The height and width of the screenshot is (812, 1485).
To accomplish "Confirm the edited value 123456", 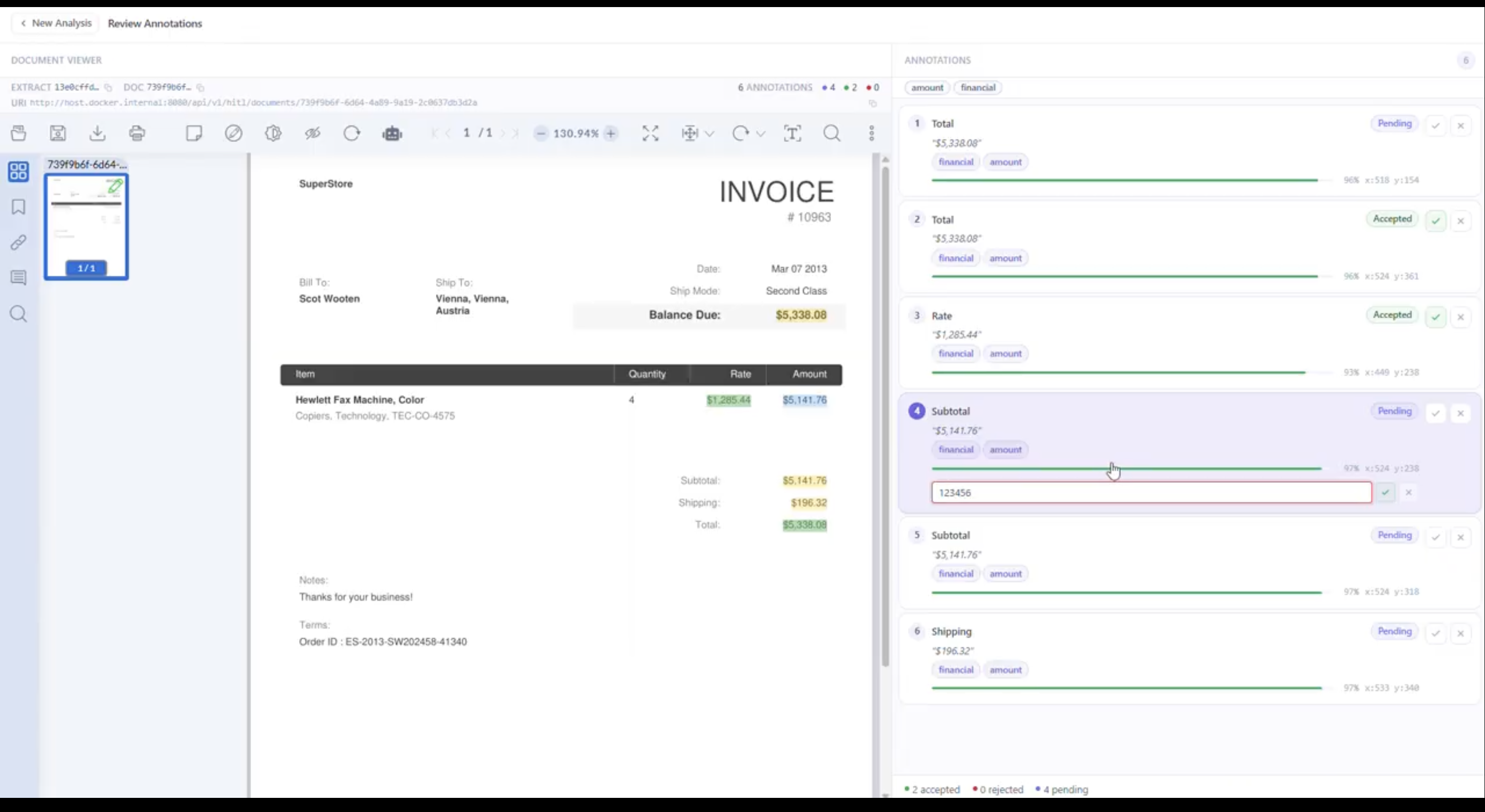I will click(x=1385, y=492).
